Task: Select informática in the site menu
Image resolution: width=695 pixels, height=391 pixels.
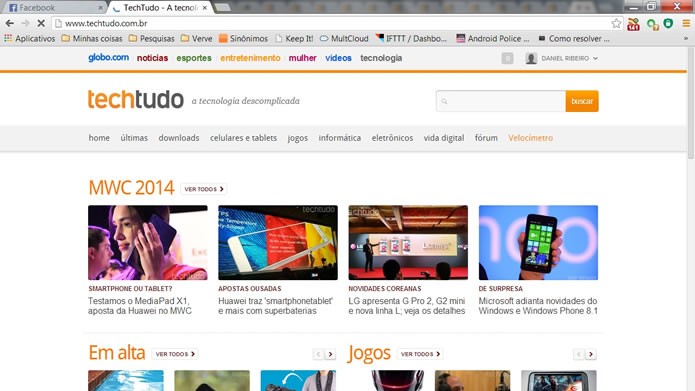Action: pyautogui.click(x=340, y=138)
